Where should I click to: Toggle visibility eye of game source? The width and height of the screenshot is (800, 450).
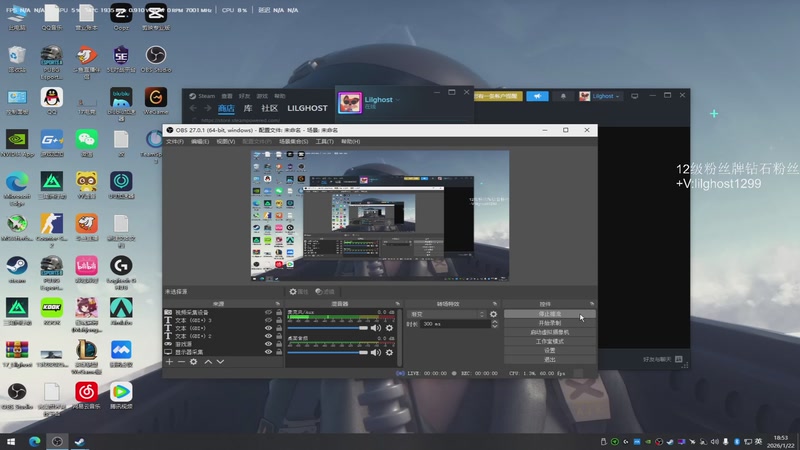pyautogui.click(x=268, y=344)
